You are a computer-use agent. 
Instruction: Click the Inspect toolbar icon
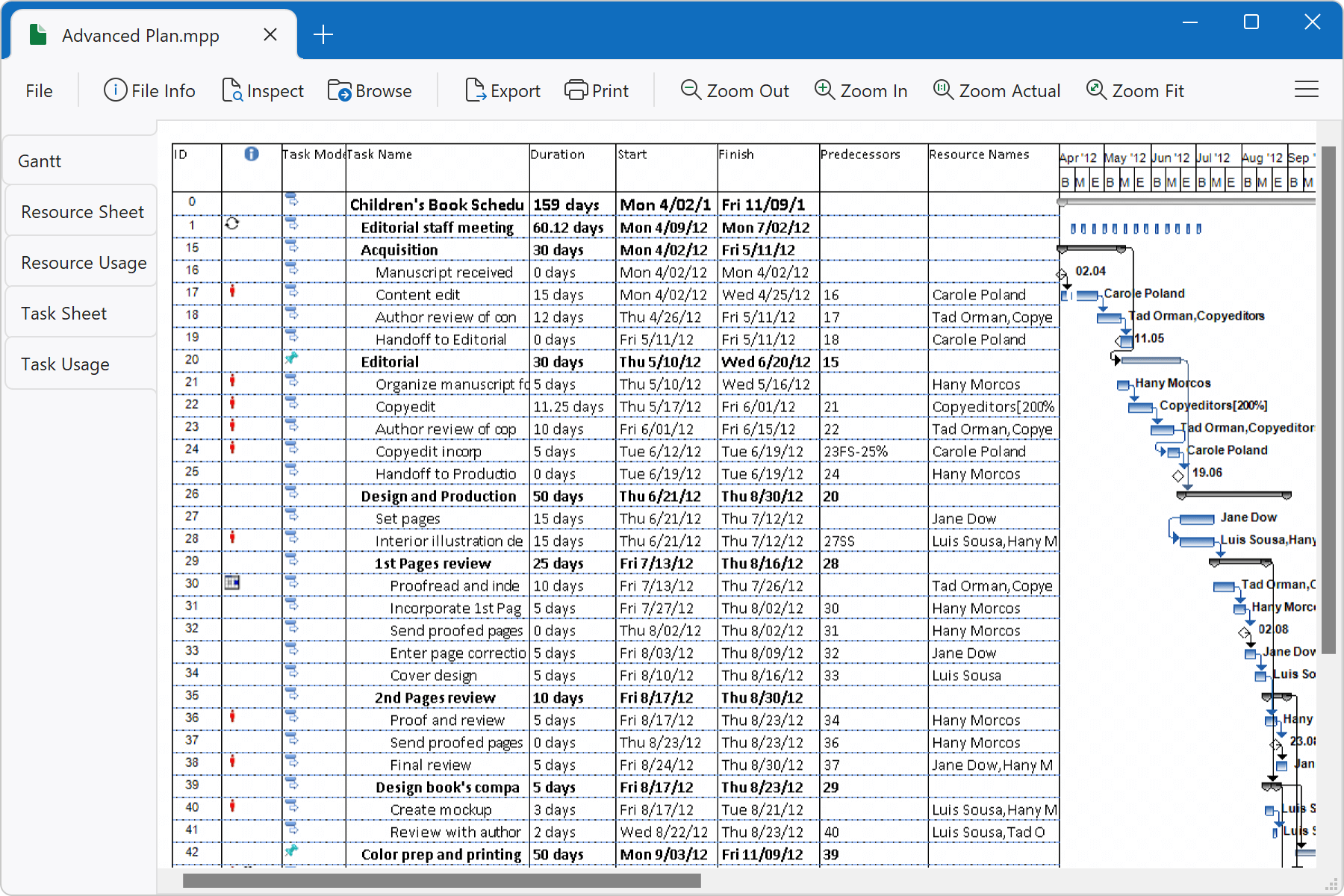[232, 90]
